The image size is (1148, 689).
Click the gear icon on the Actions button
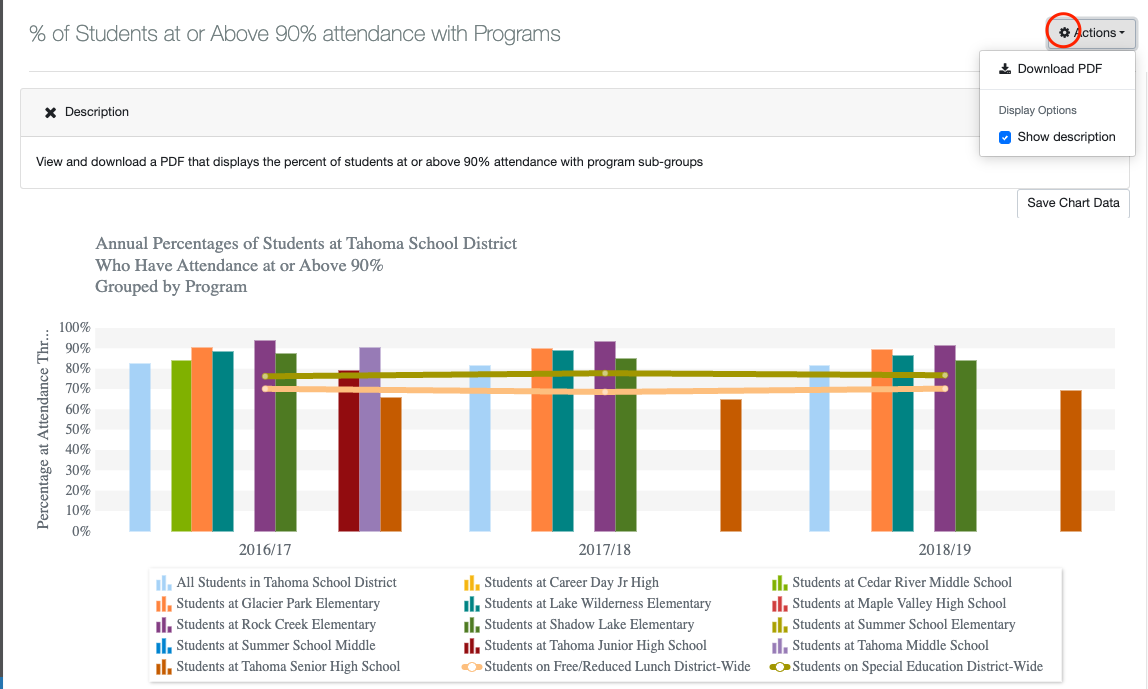point(1063,32)
